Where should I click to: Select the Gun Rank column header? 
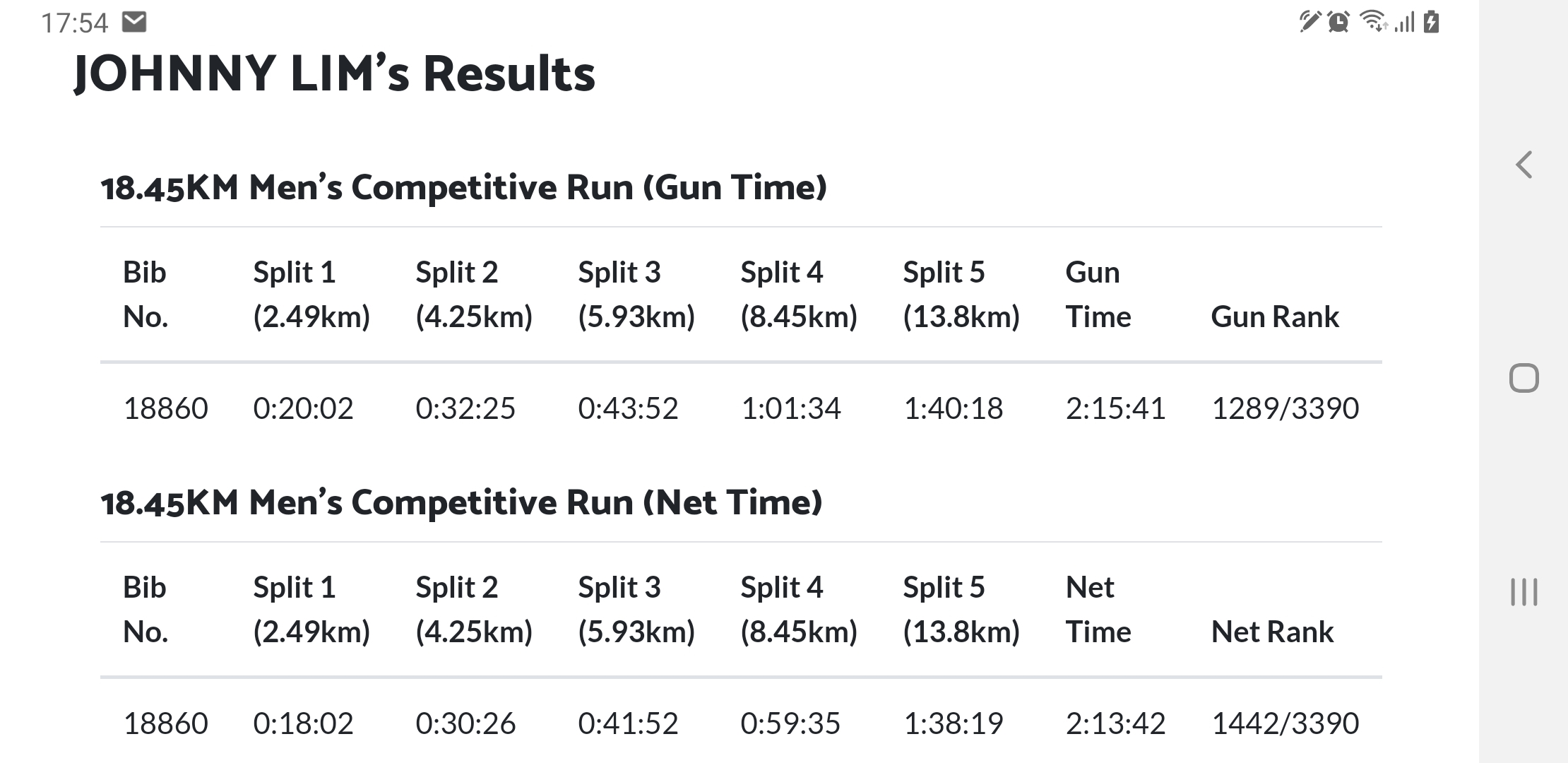(x=1275, y=317)
